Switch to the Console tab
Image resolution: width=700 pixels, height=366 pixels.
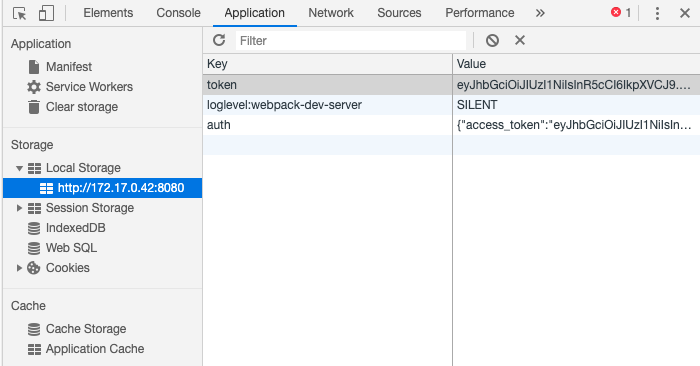178,13
